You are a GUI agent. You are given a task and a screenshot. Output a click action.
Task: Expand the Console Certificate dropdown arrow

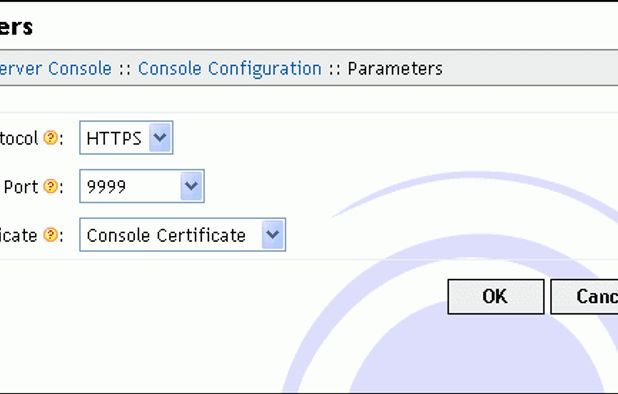pyautogui.click(x=273, y=235)
